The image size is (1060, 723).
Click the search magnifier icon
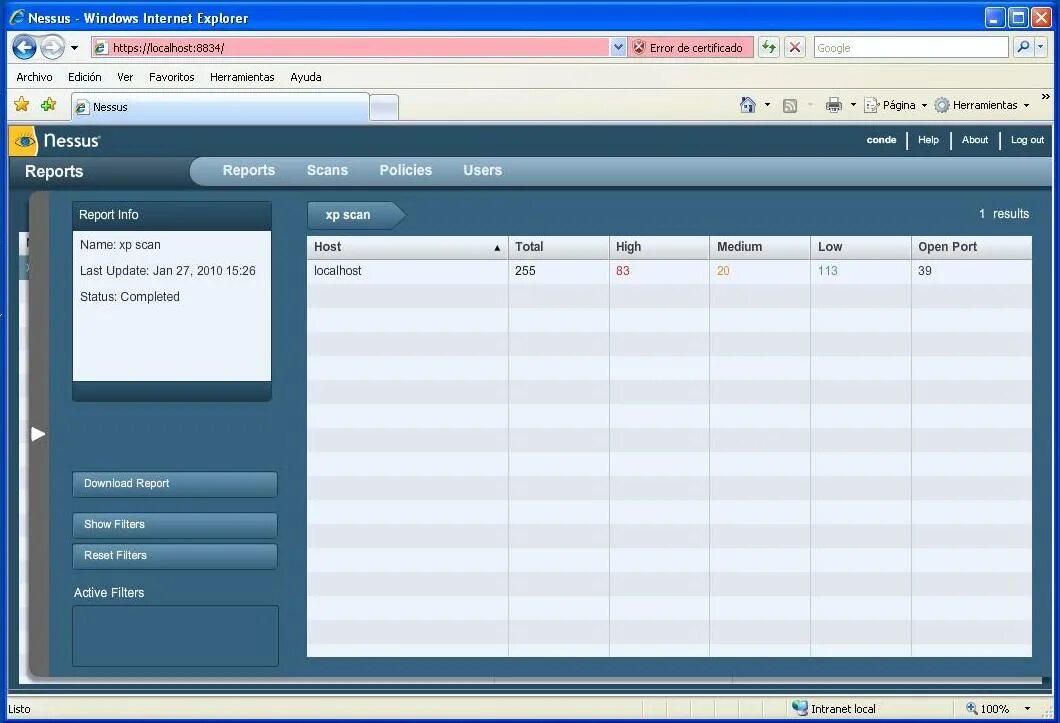pyautogui.click(x=1023, y=47)
